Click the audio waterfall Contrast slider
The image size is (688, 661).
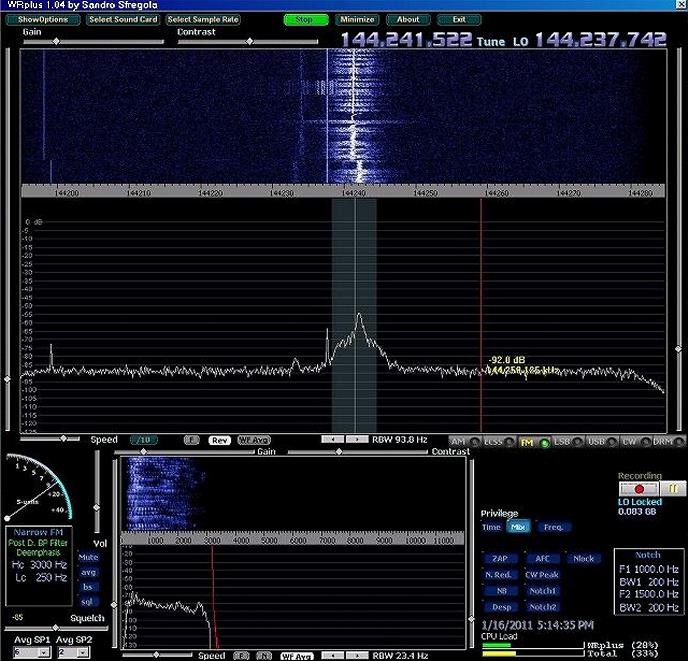coord(357,452)
